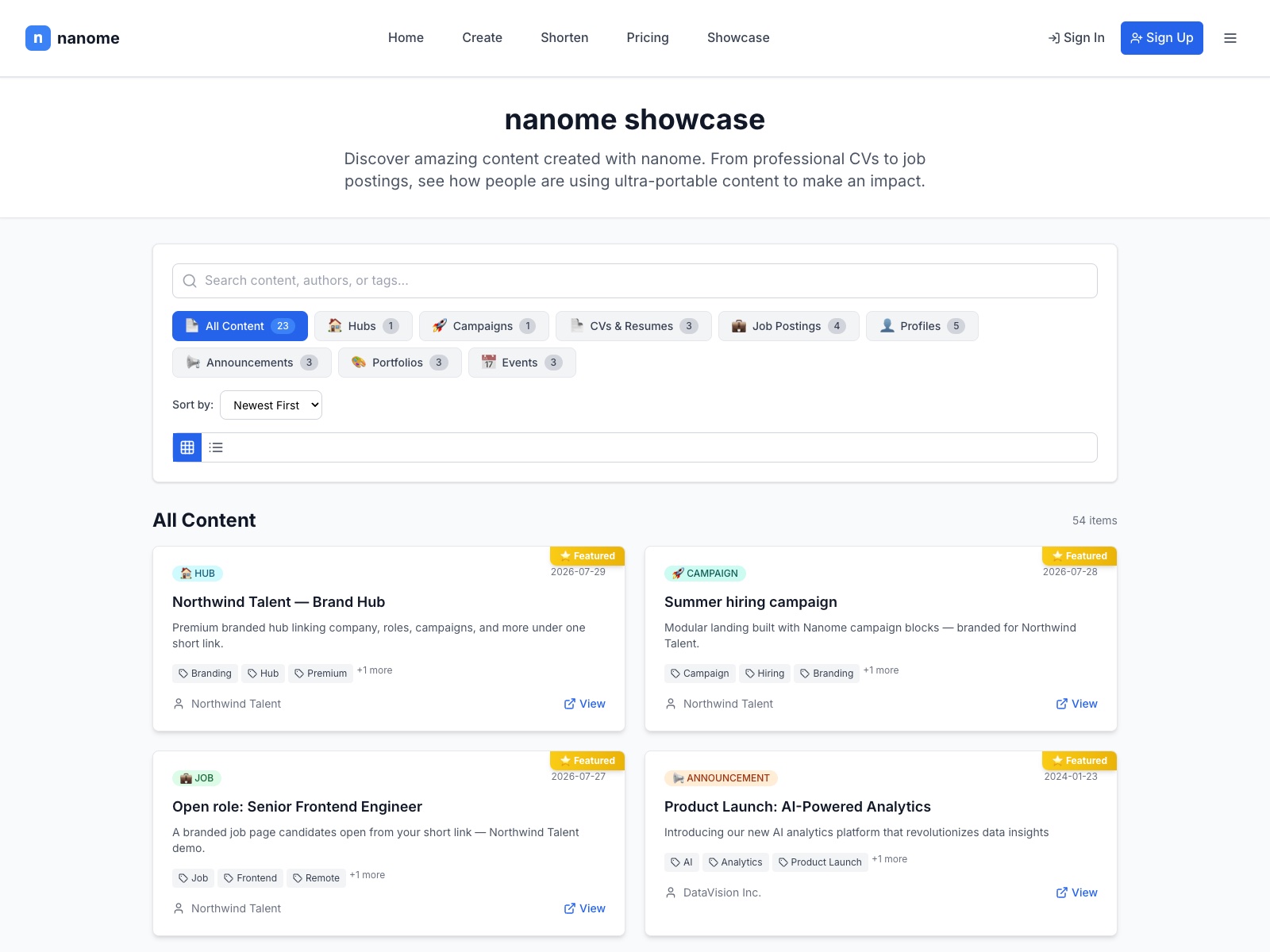The height and width of the screenshot is (952, 1270).
Task: Focus the search content input field
Action: pyautogui.click(x=635, y=281)
